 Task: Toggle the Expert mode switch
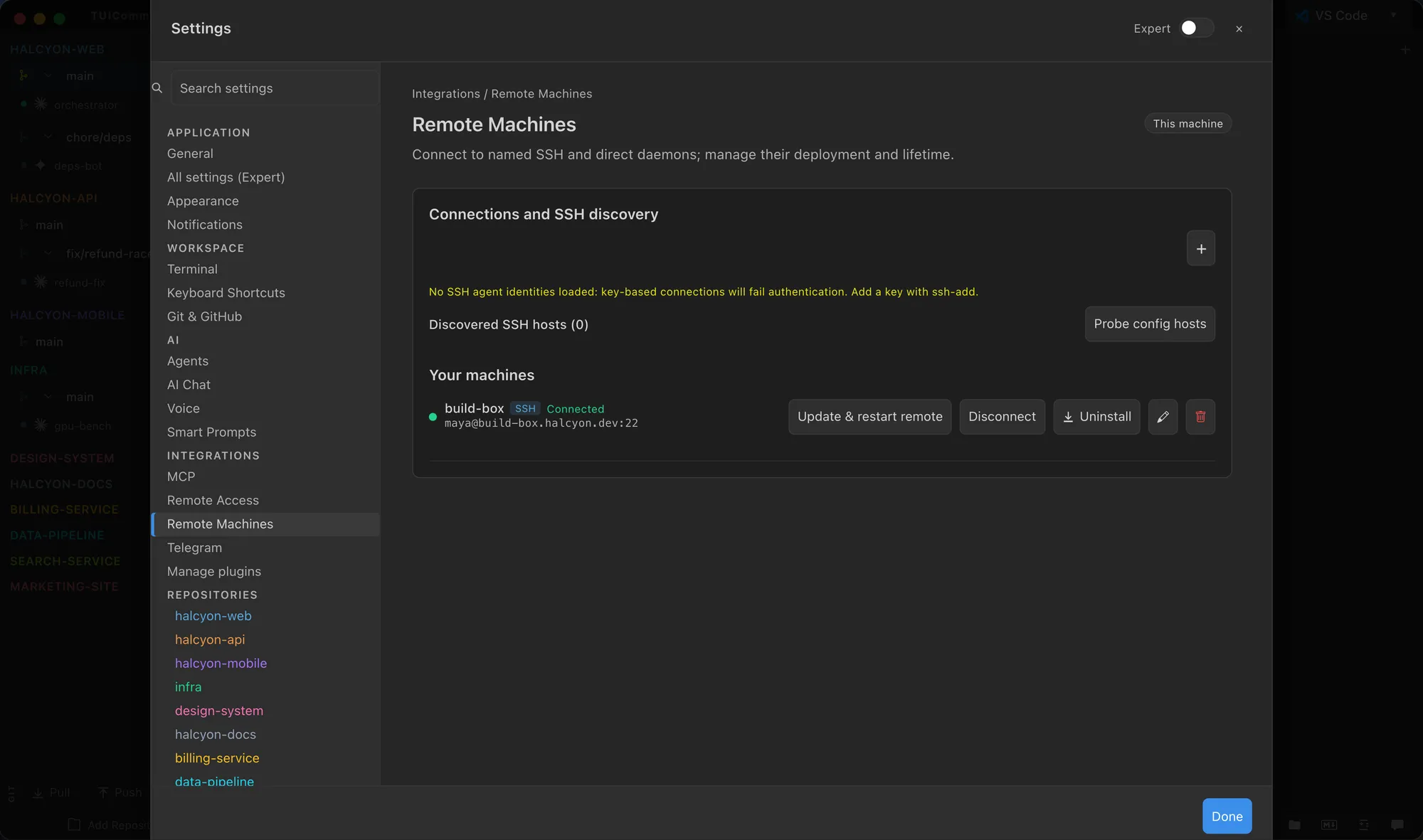[x=1197, y=28]
